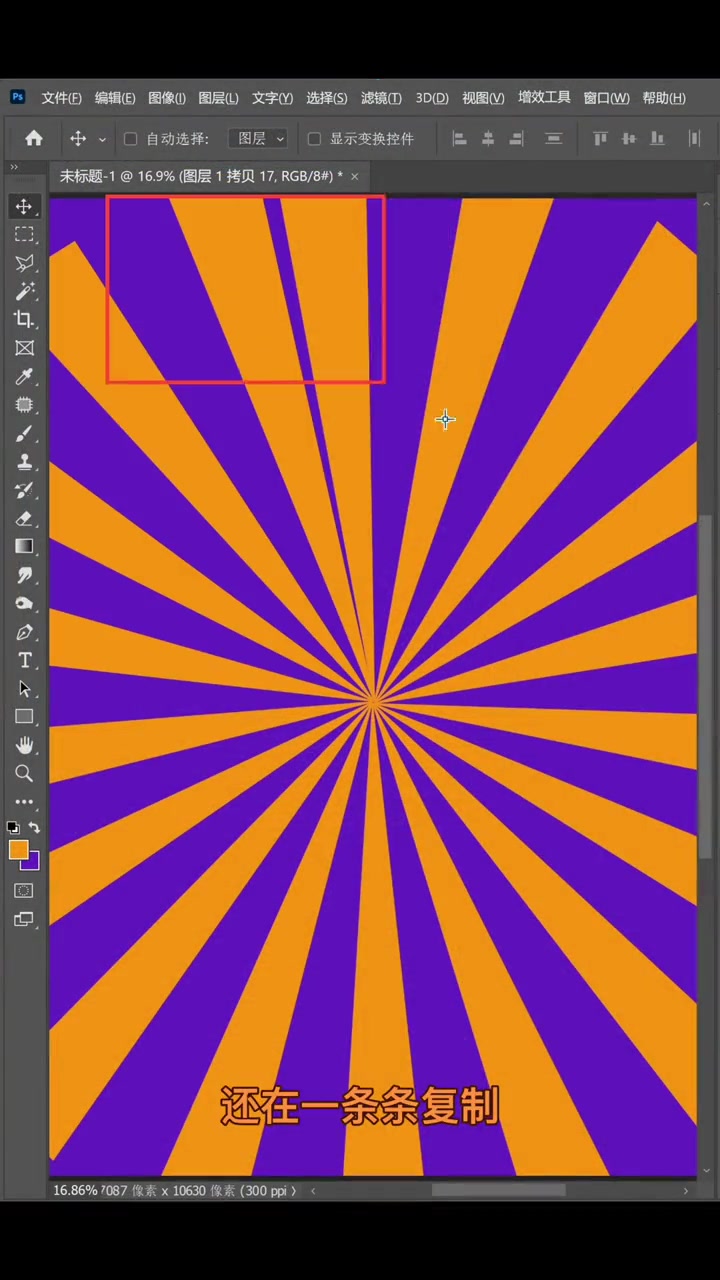720x1280 pixels.
Task: Click the Hand tool
Action: [24, 745]
